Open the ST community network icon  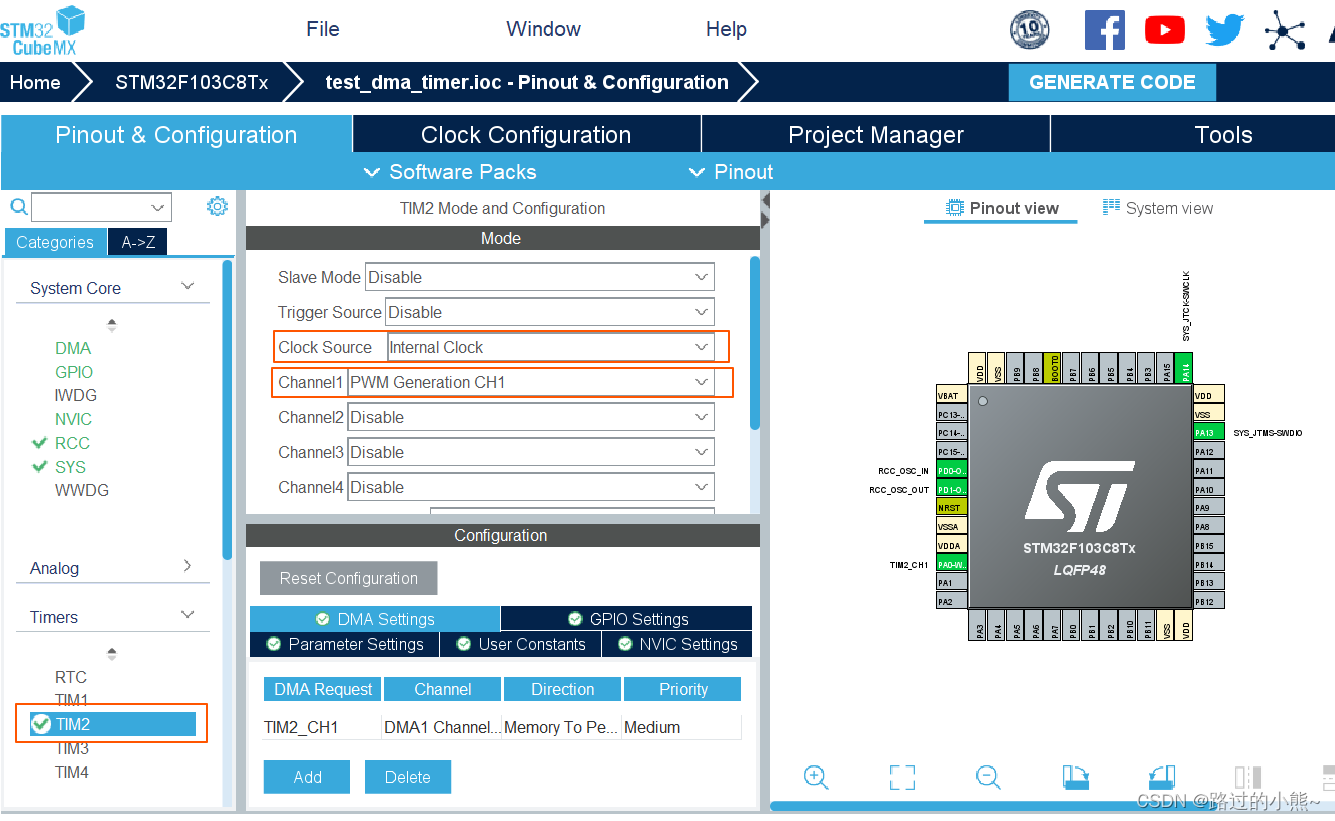click(1285, 30)
